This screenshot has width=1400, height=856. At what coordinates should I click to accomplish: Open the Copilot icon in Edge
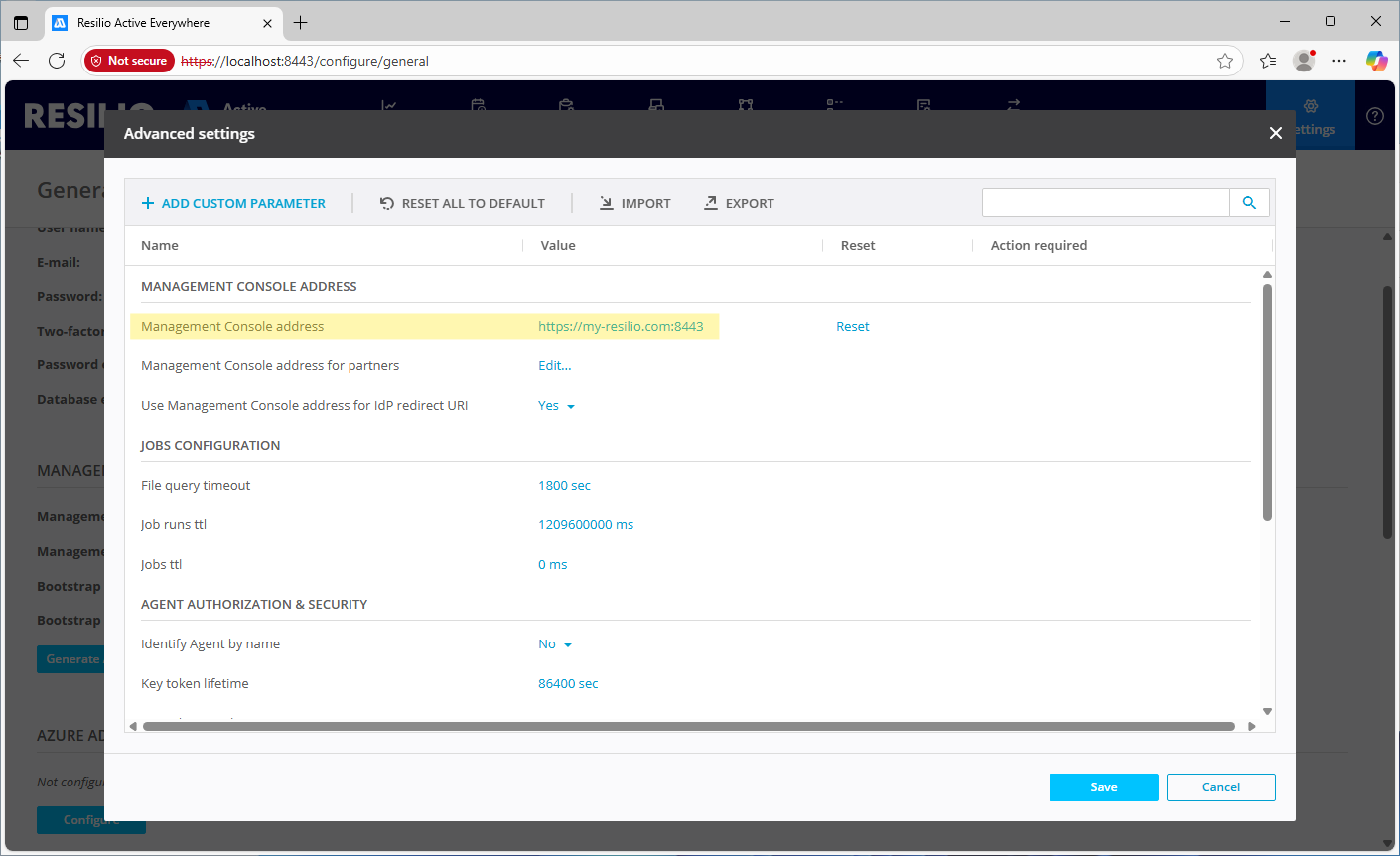[x=1376, y=61]
